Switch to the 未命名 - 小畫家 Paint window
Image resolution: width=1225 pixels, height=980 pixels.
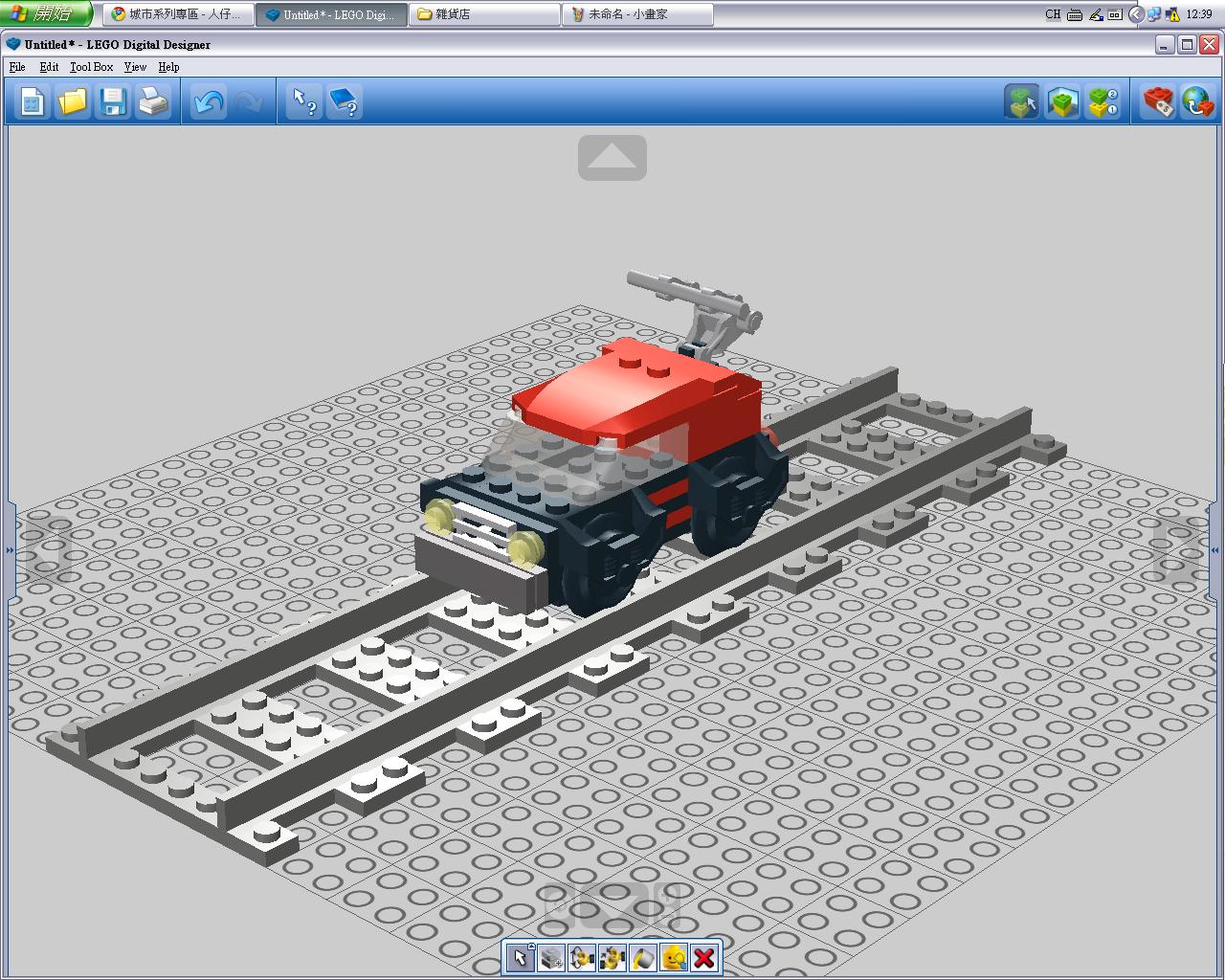pyautogui.click(x=637, y=14)
